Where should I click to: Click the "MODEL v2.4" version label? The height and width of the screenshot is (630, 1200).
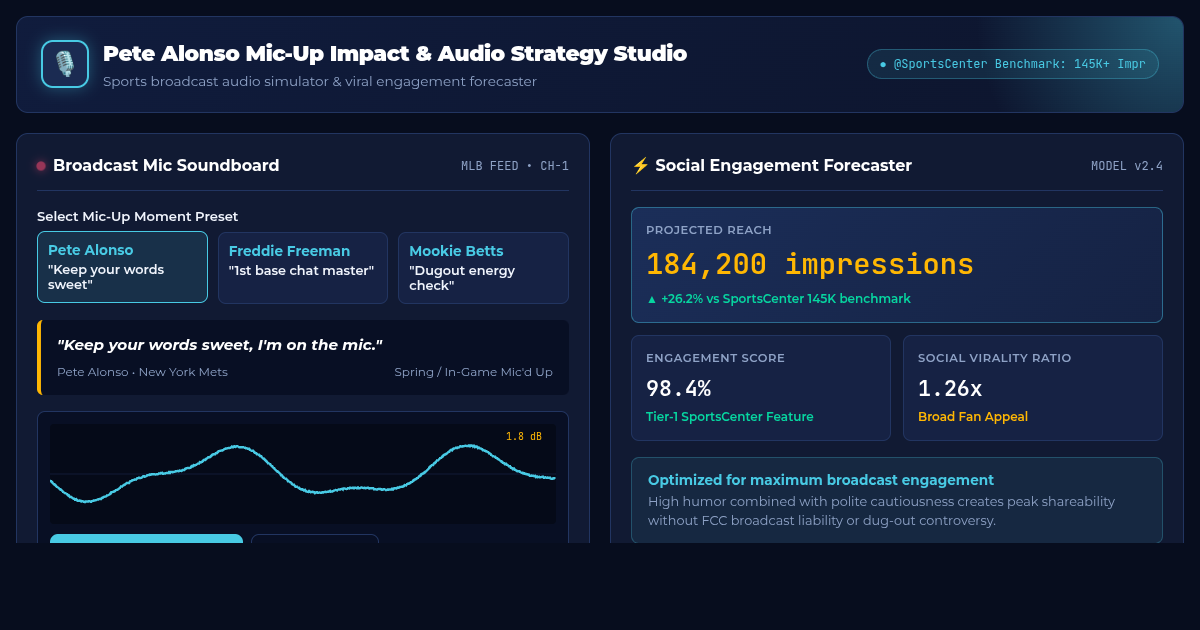point(1127,166)
